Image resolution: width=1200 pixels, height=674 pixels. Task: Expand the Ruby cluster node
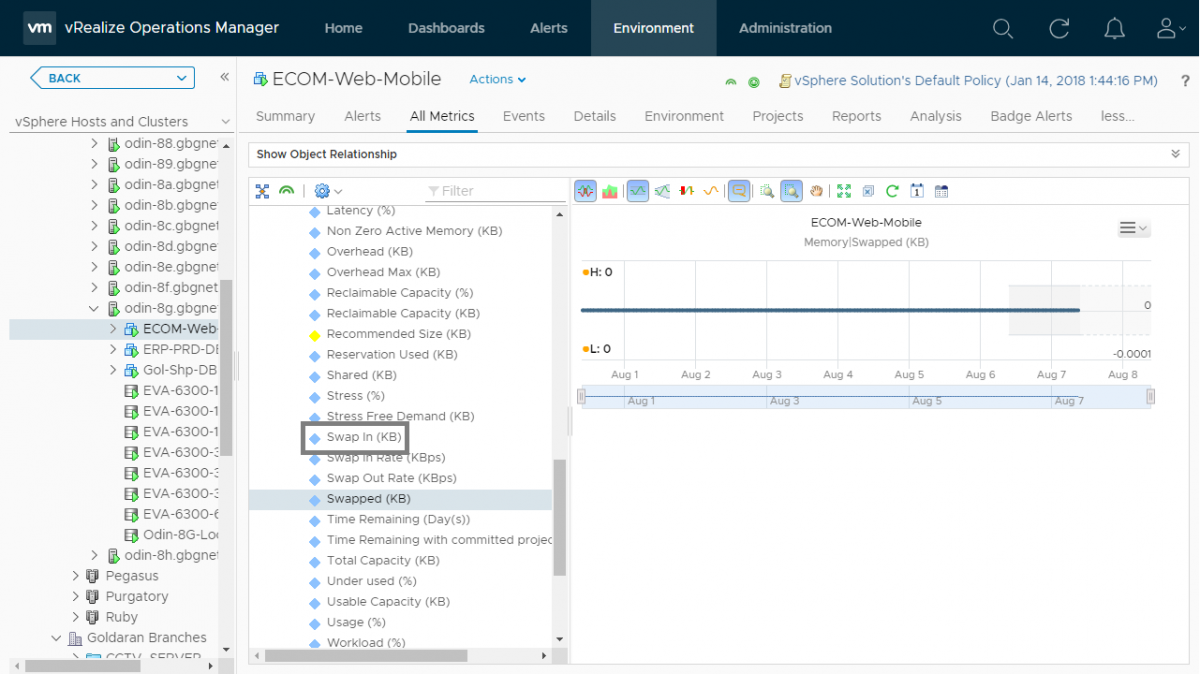[76, 617]
